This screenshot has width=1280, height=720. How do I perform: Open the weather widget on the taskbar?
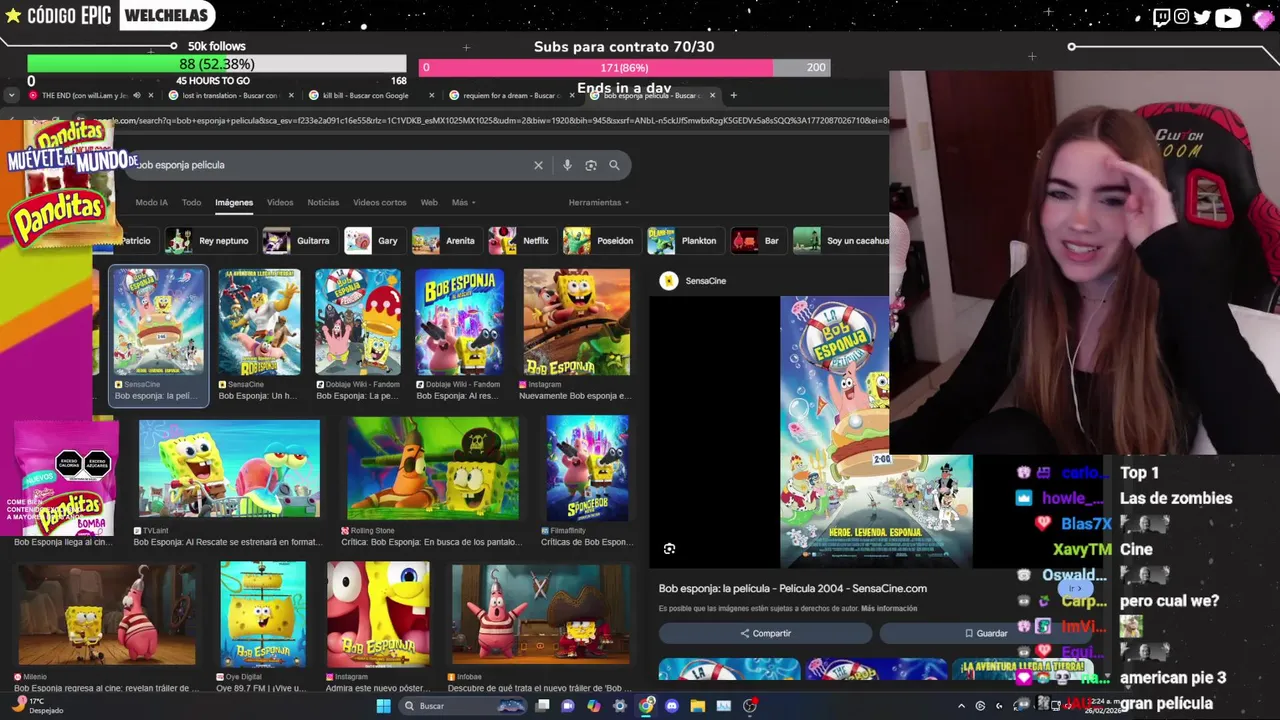click(x=37, y=706)
